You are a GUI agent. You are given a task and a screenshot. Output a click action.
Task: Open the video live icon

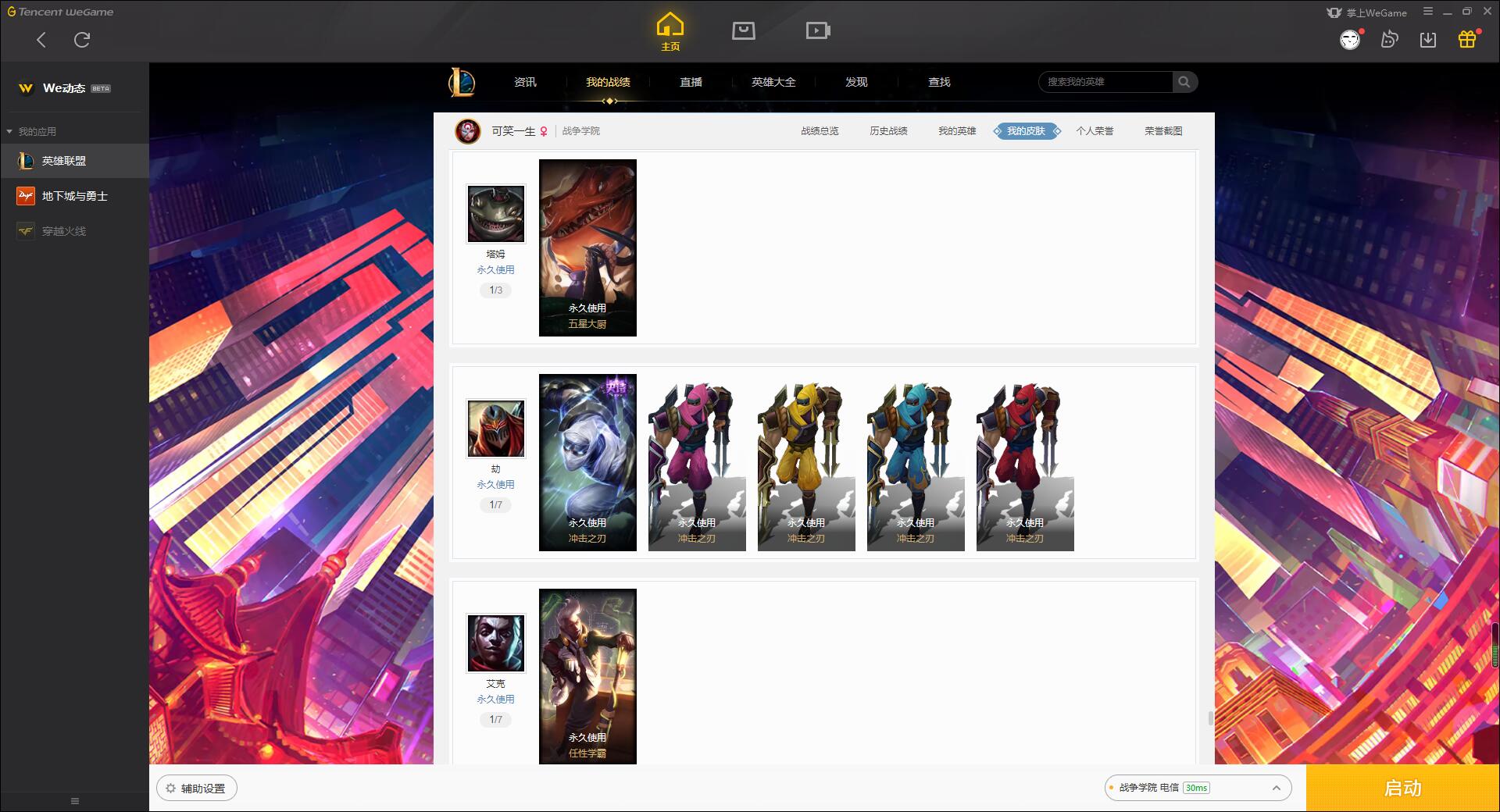818,30
